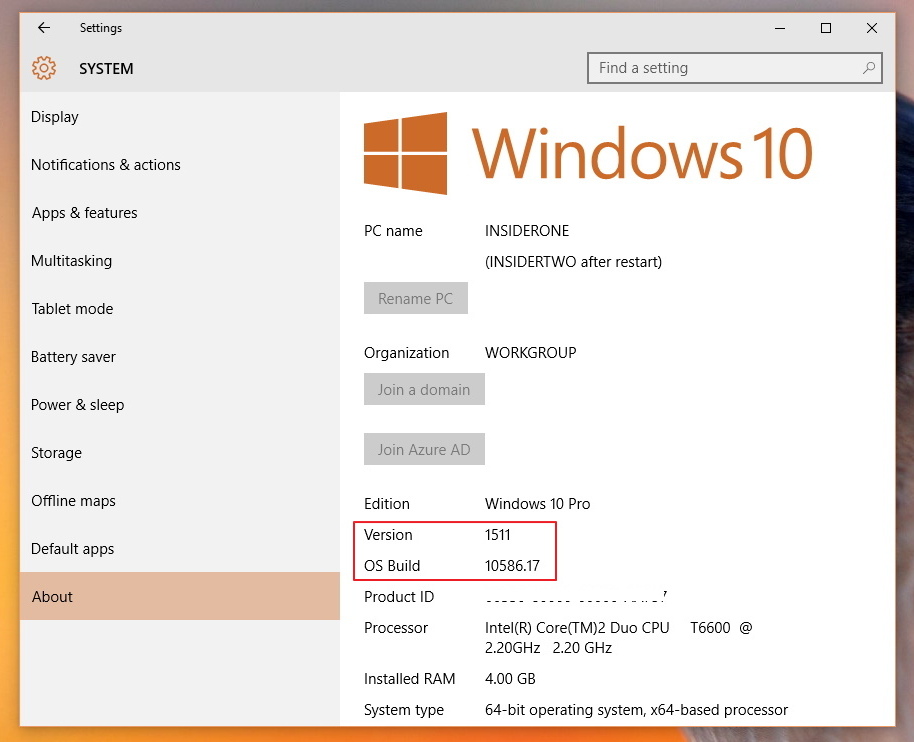The image size is (914, 742).
Task: Click the System gear icon
Action: click(x=44, y=68)
